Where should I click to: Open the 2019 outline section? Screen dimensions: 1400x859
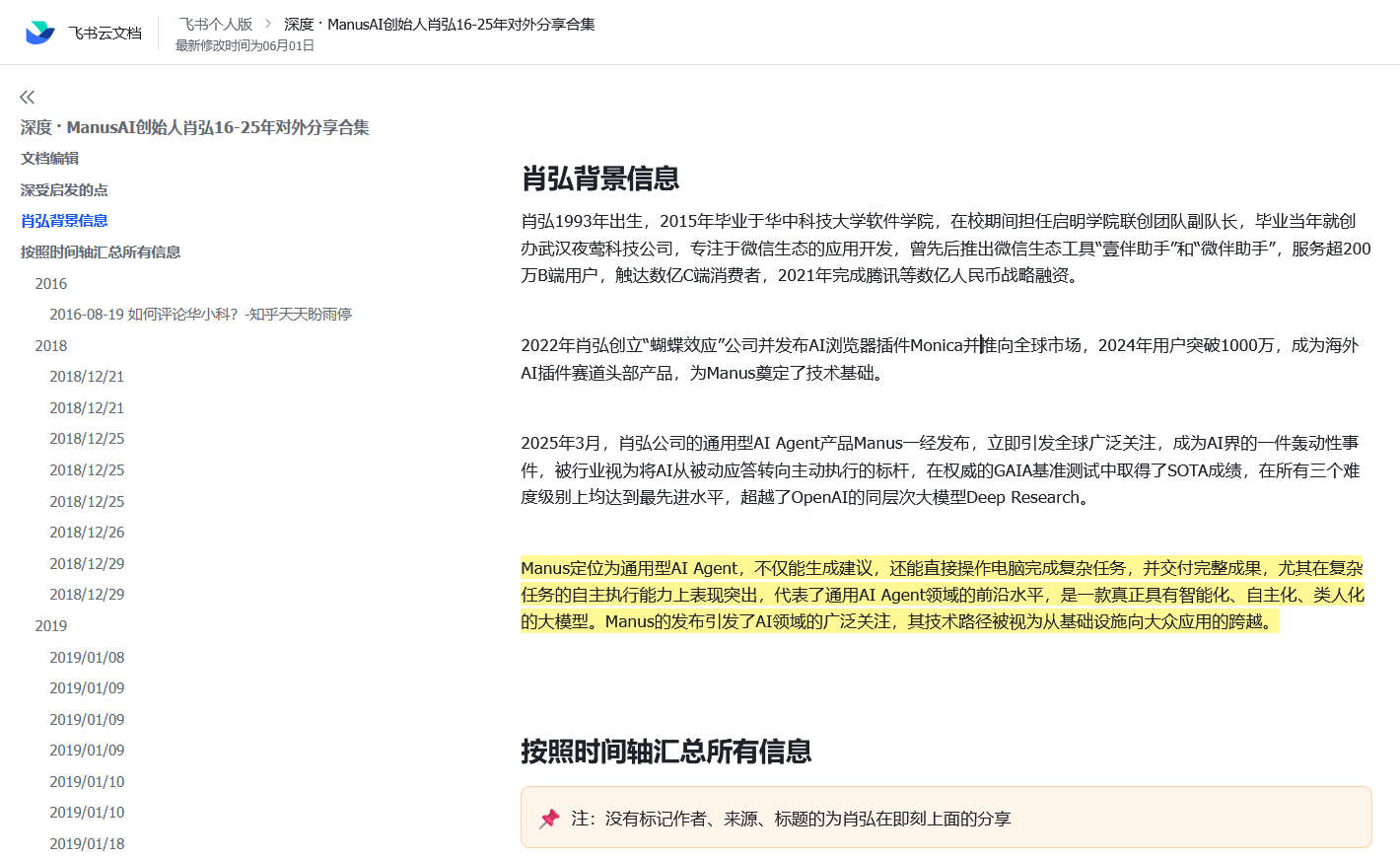click(x=51, y=626)
